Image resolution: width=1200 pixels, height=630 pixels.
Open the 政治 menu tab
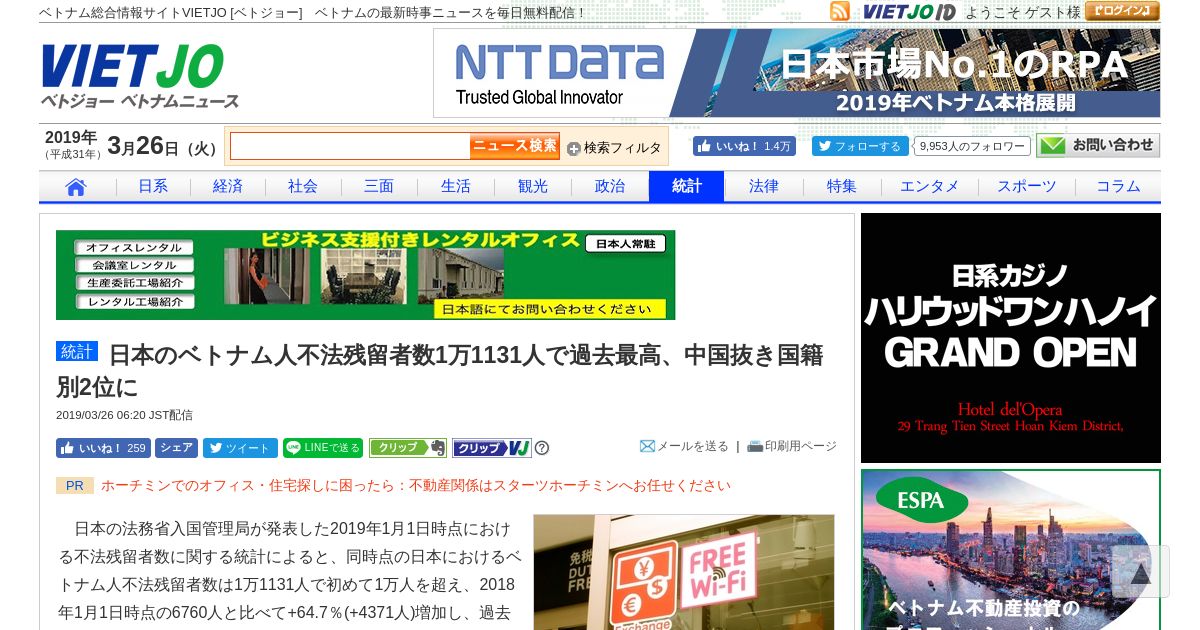click(x=610, y=186)
